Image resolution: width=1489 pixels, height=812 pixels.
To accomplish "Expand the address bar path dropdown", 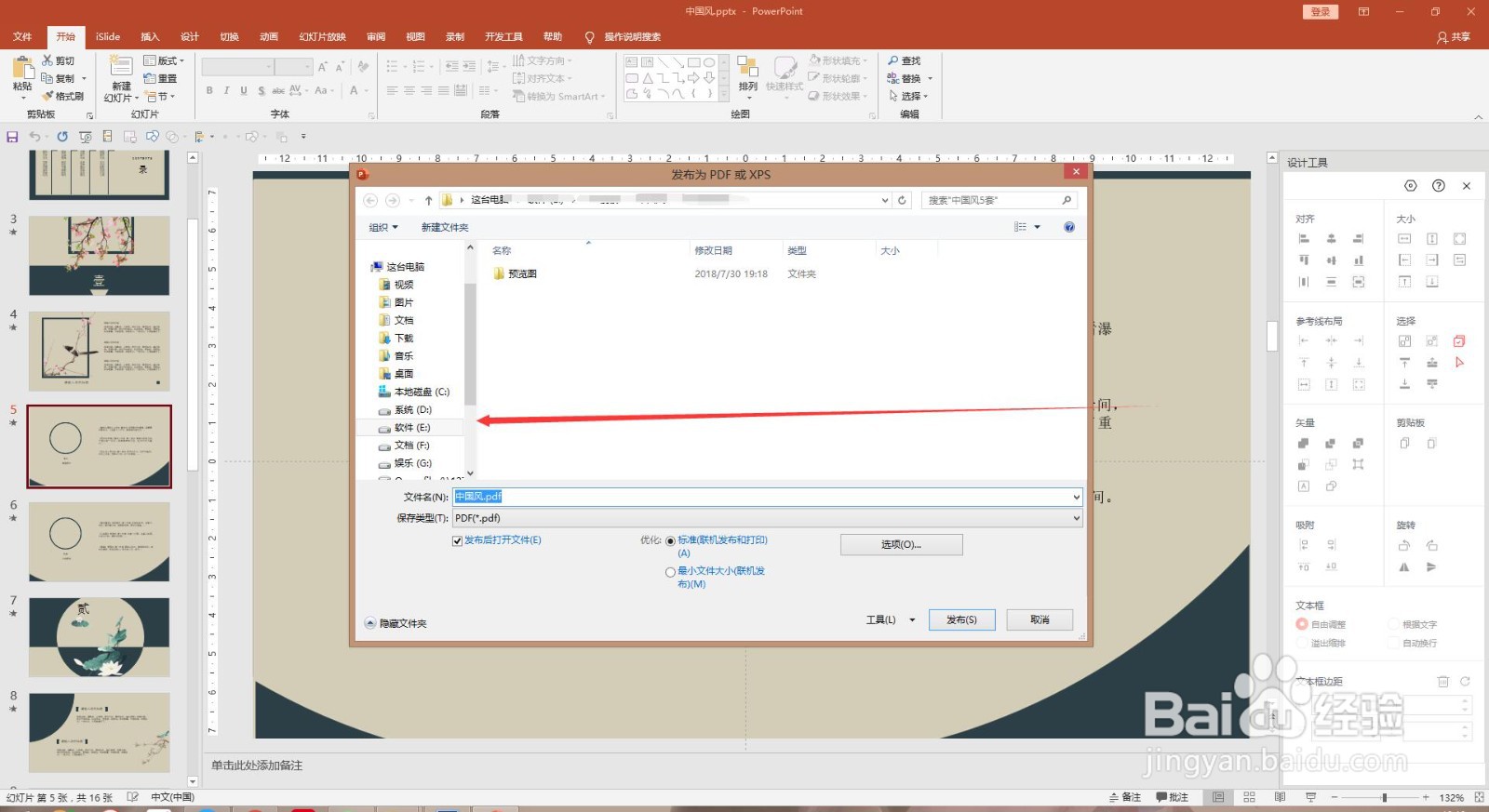I will [x=885, y=200].
